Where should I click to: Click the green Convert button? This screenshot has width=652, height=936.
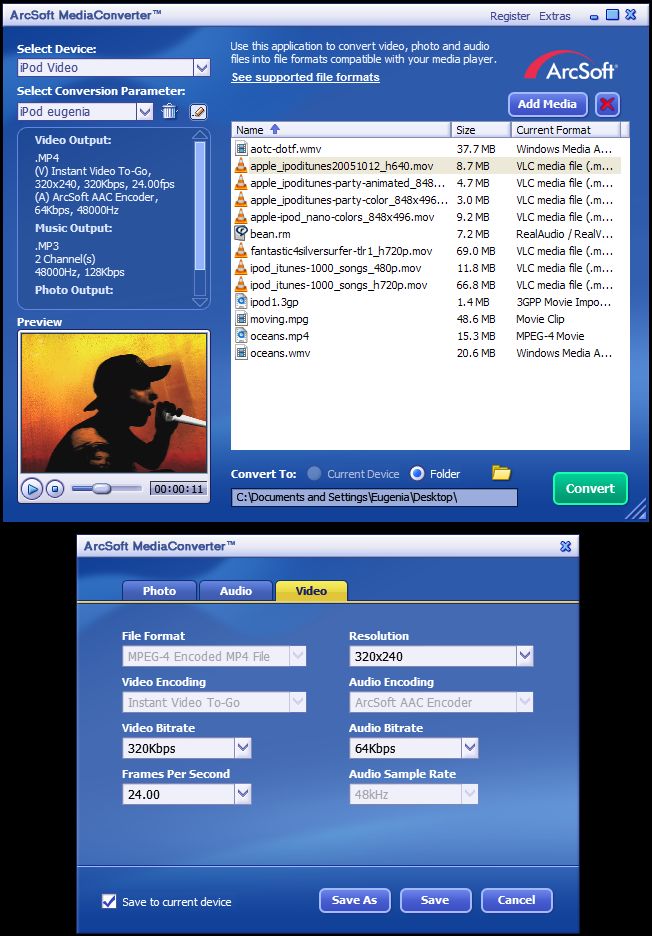(x=590, y=488)
